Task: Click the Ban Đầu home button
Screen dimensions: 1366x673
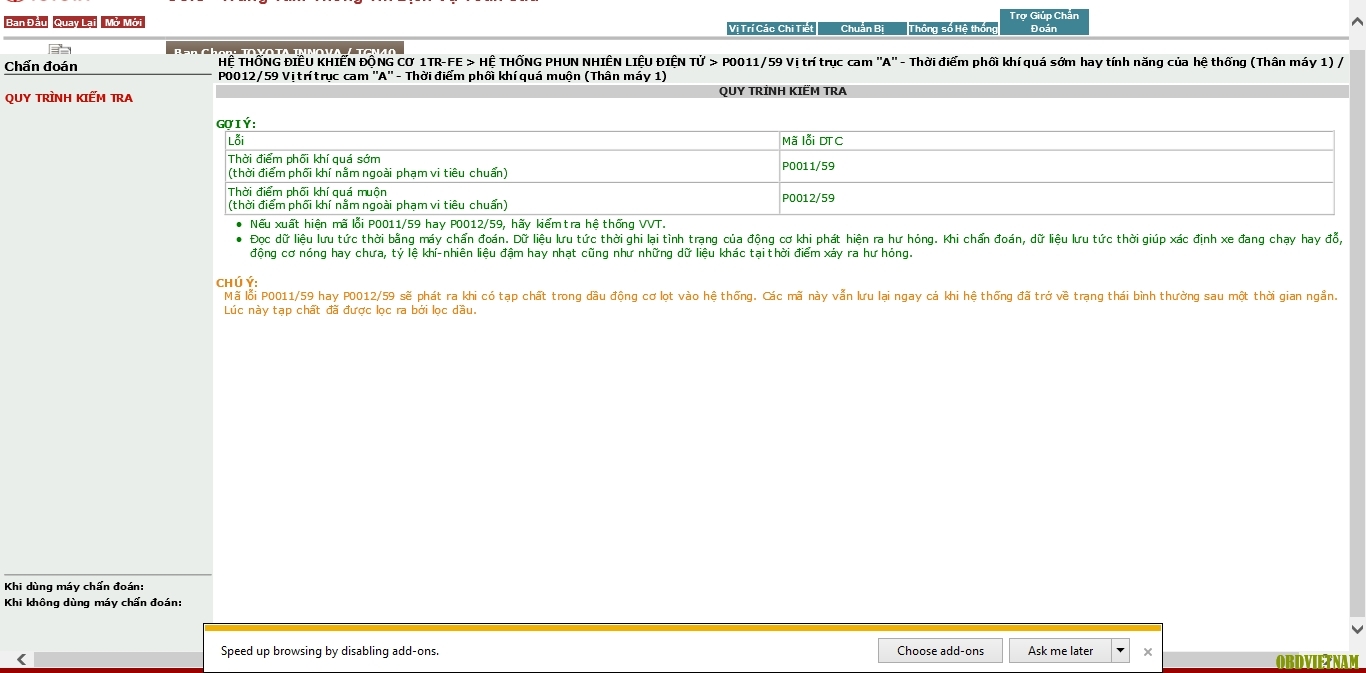Action: point(26,22)
